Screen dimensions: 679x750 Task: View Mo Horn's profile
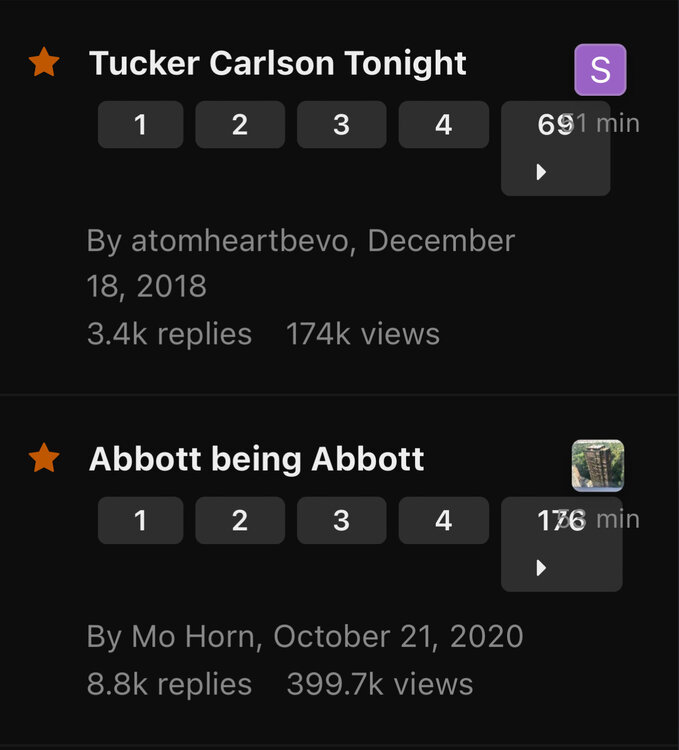(195, 637)
